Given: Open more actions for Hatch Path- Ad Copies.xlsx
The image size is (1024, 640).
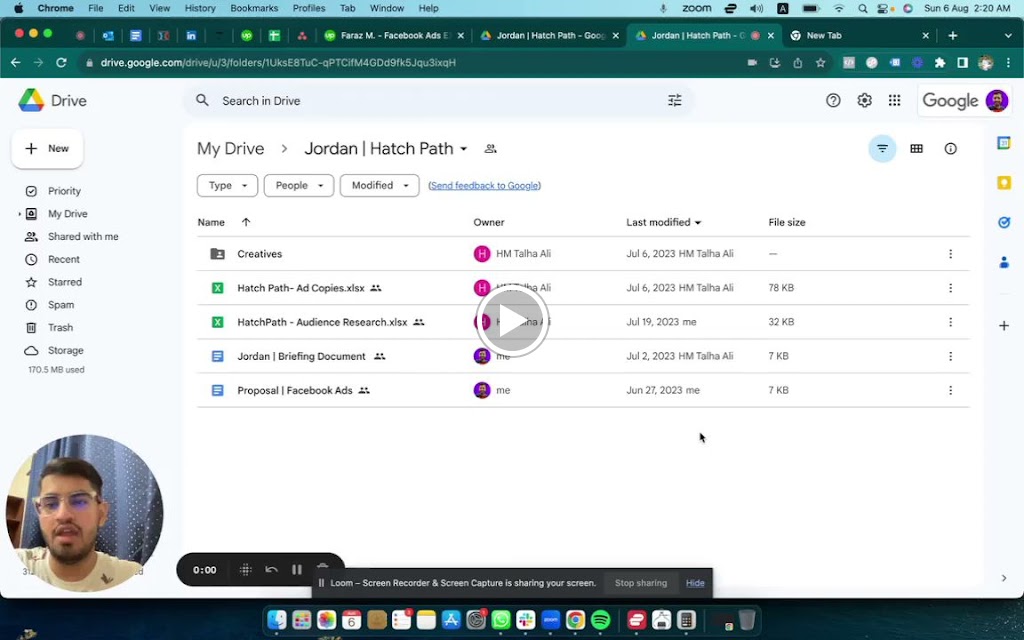Looking at the screenshot, I should [x=950, y=288].
